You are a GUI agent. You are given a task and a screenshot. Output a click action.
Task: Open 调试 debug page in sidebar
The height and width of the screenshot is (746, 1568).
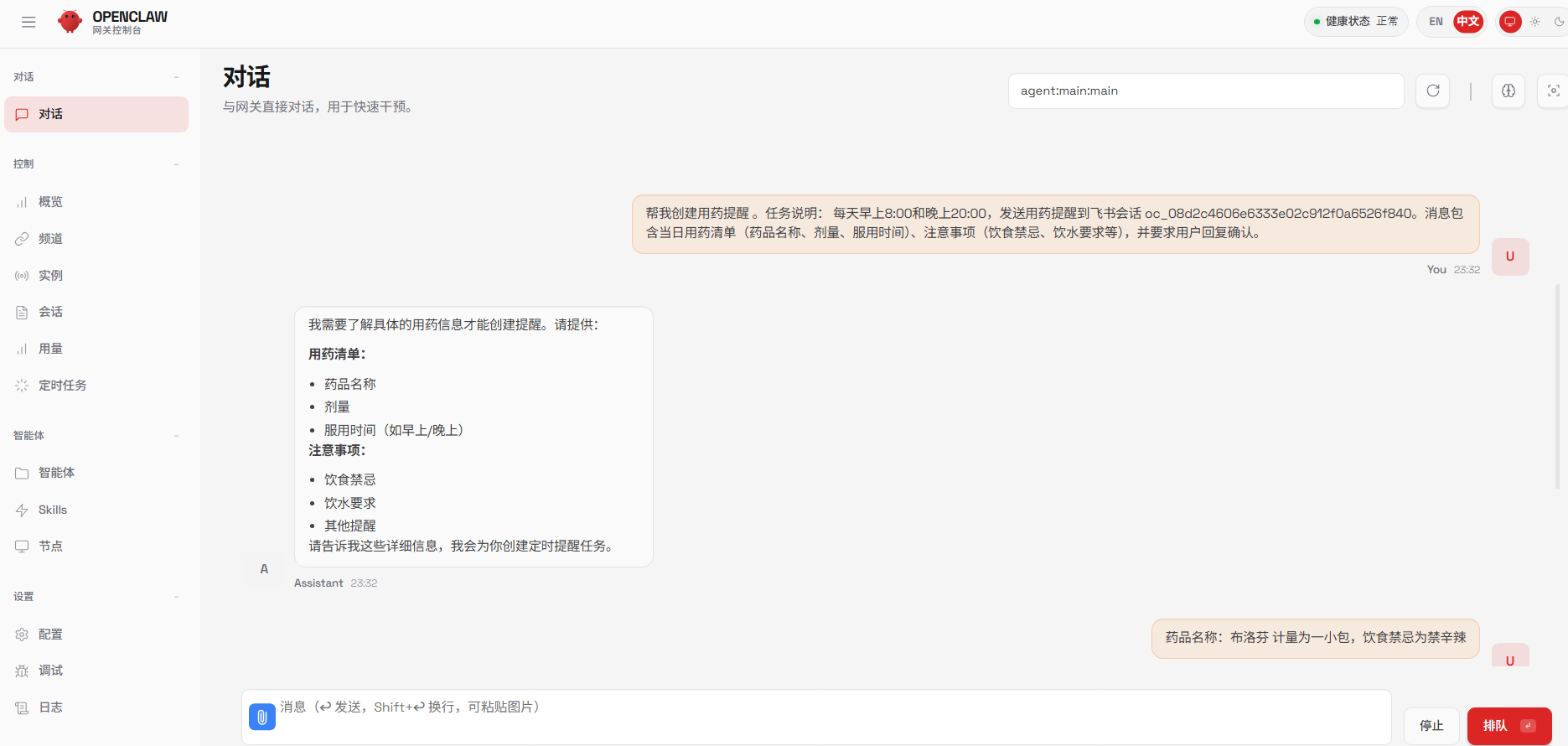click(x=50, y=671)
